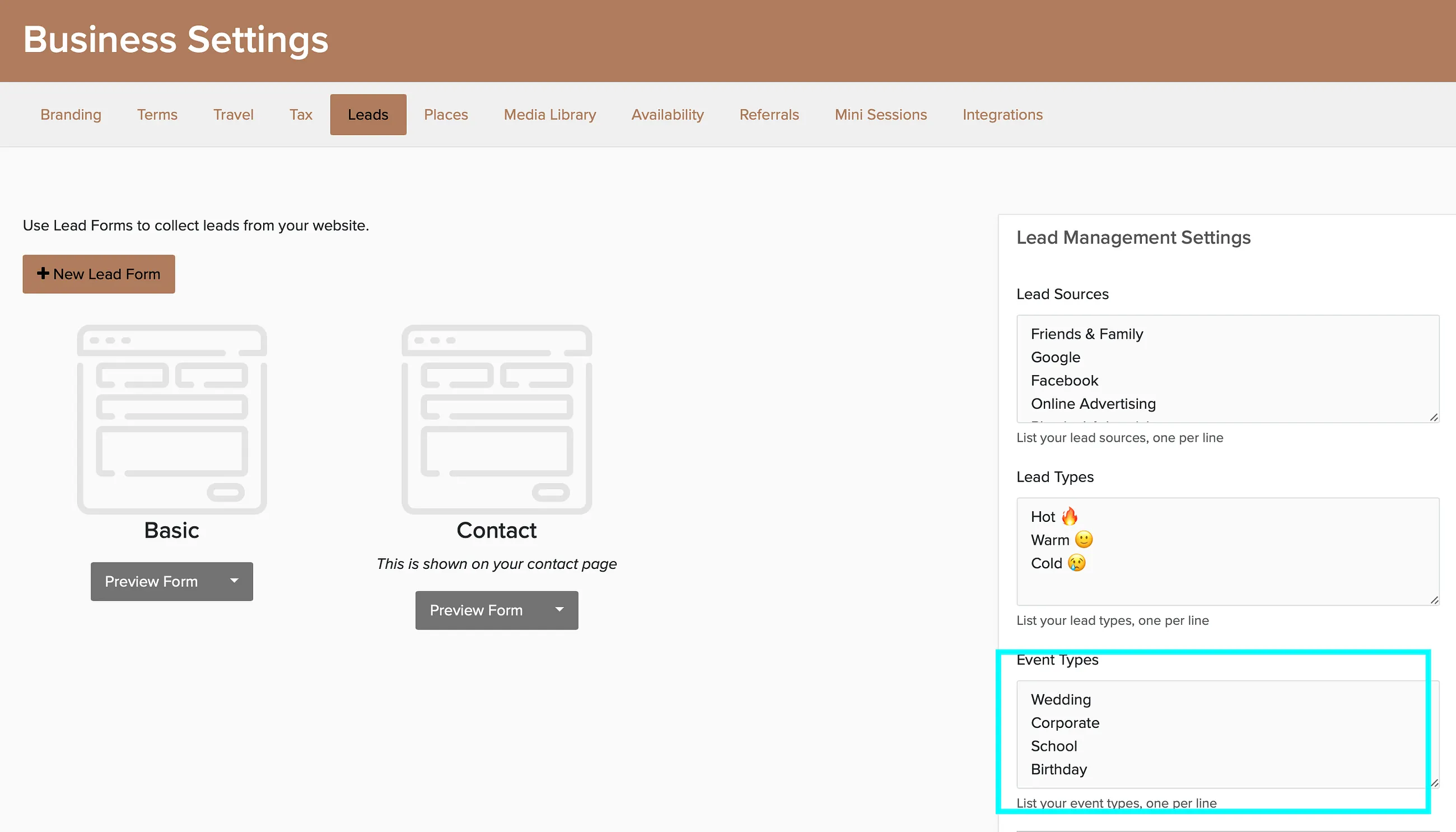
Task: Open the Travel tab
Action: click(233, 114)
